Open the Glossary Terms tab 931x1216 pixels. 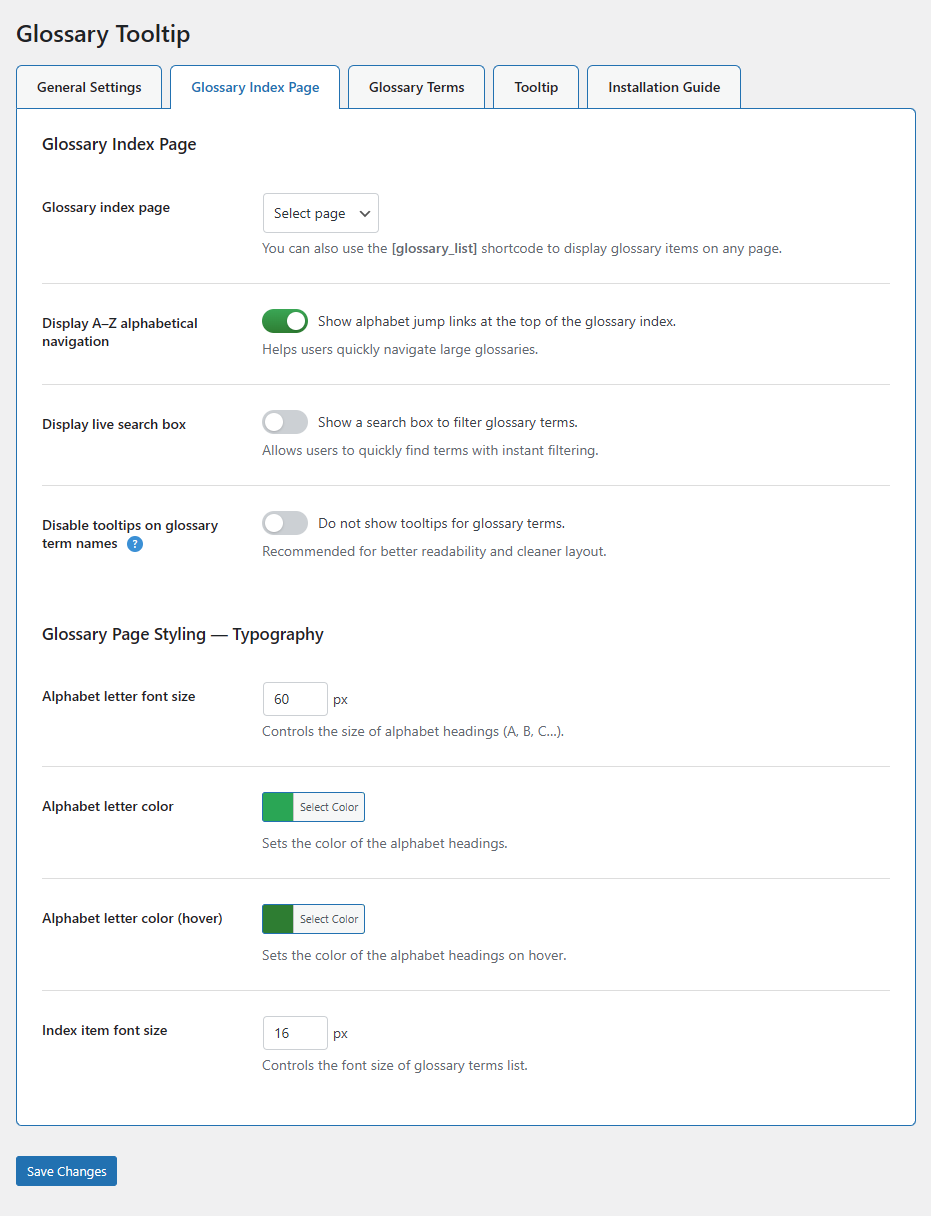point(416,87)
